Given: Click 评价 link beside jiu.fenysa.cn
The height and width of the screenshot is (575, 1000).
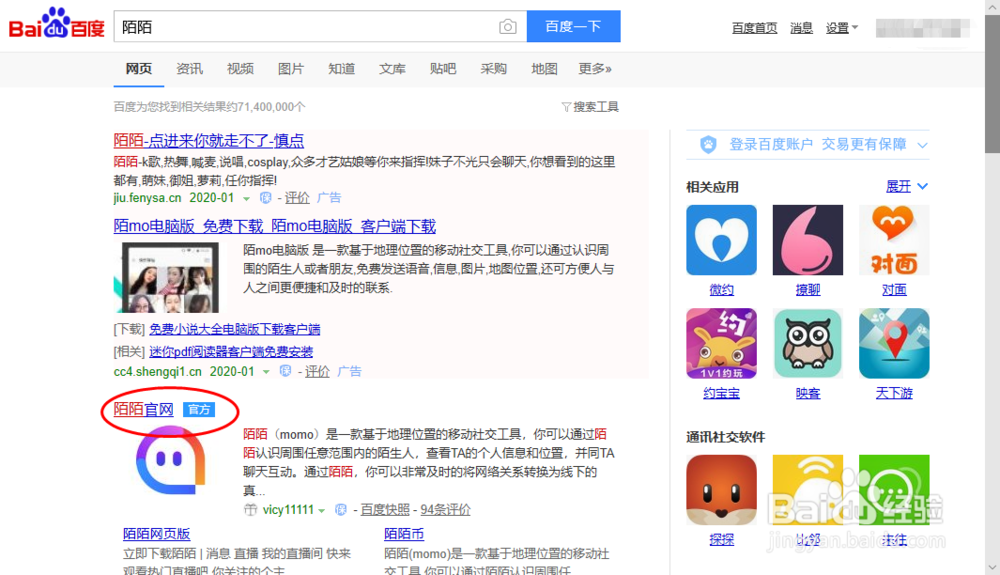Looking at the screenshot, I should pos(297,198).
